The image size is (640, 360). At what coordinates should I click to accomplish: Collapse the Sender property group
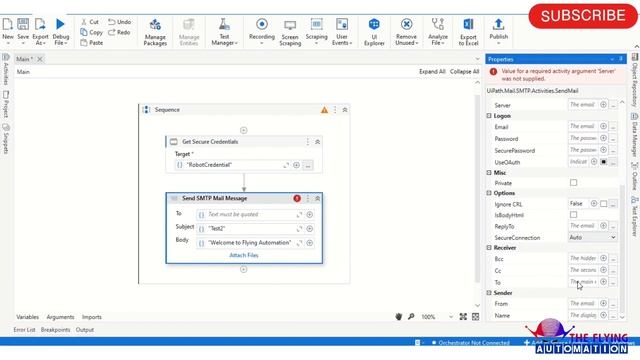489,293
